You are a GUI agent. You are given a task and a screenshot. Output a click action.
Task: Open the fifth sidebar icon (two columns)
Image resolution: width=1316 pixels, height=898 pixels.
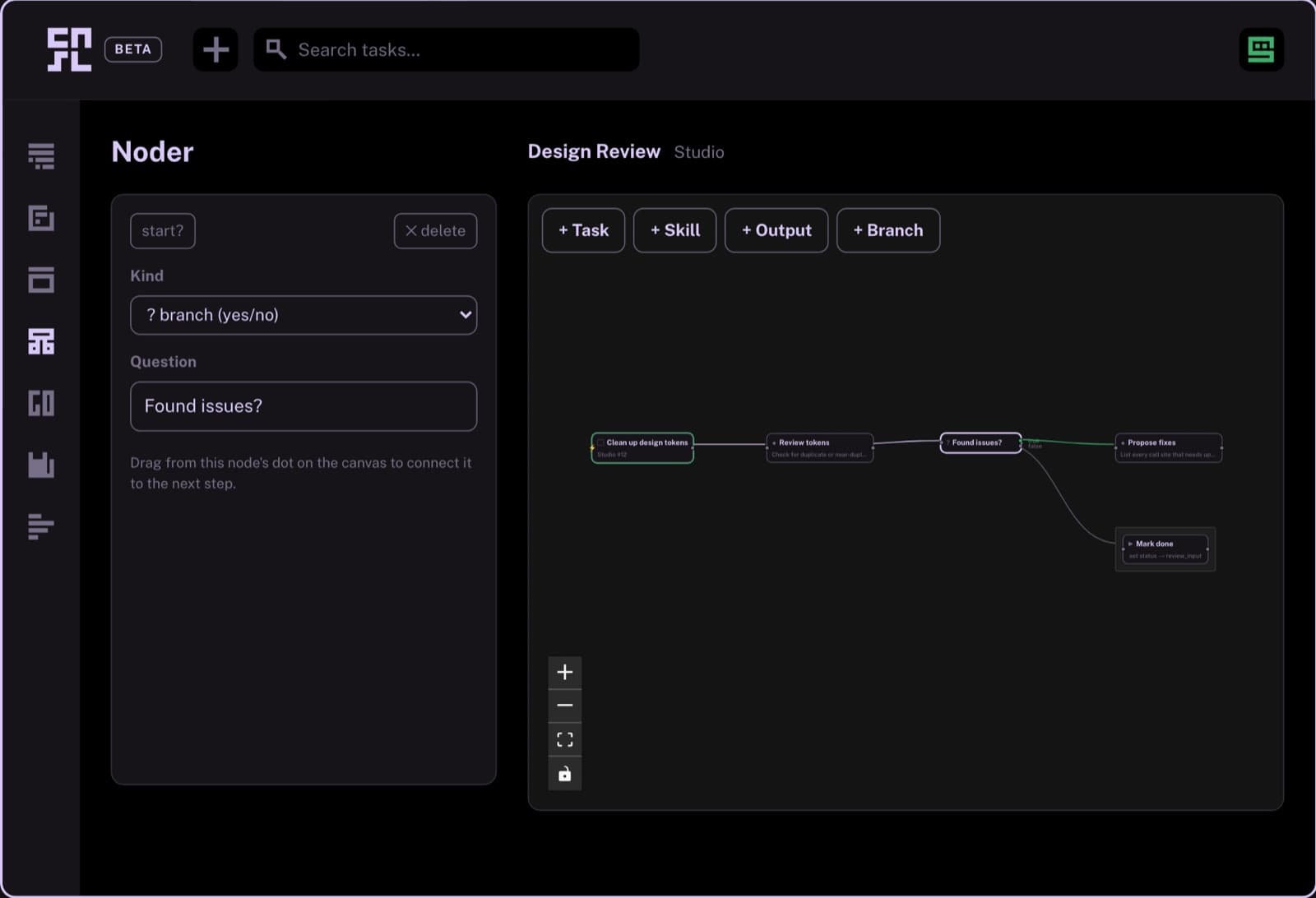pos(41,403)
